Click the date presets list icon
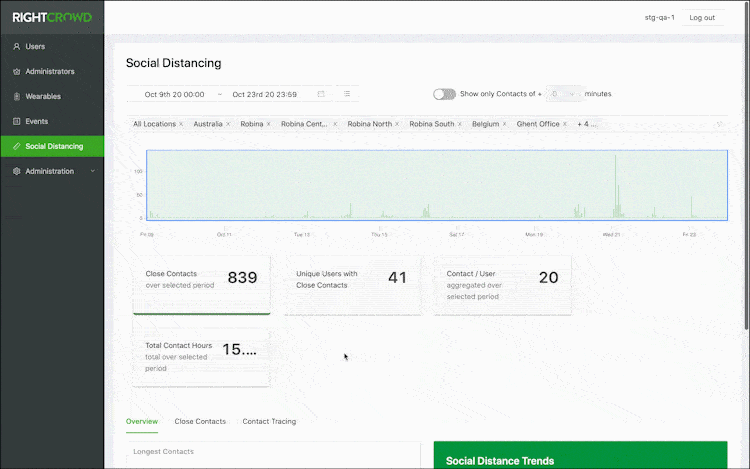 pyautogui.click(x=347, y=94)
